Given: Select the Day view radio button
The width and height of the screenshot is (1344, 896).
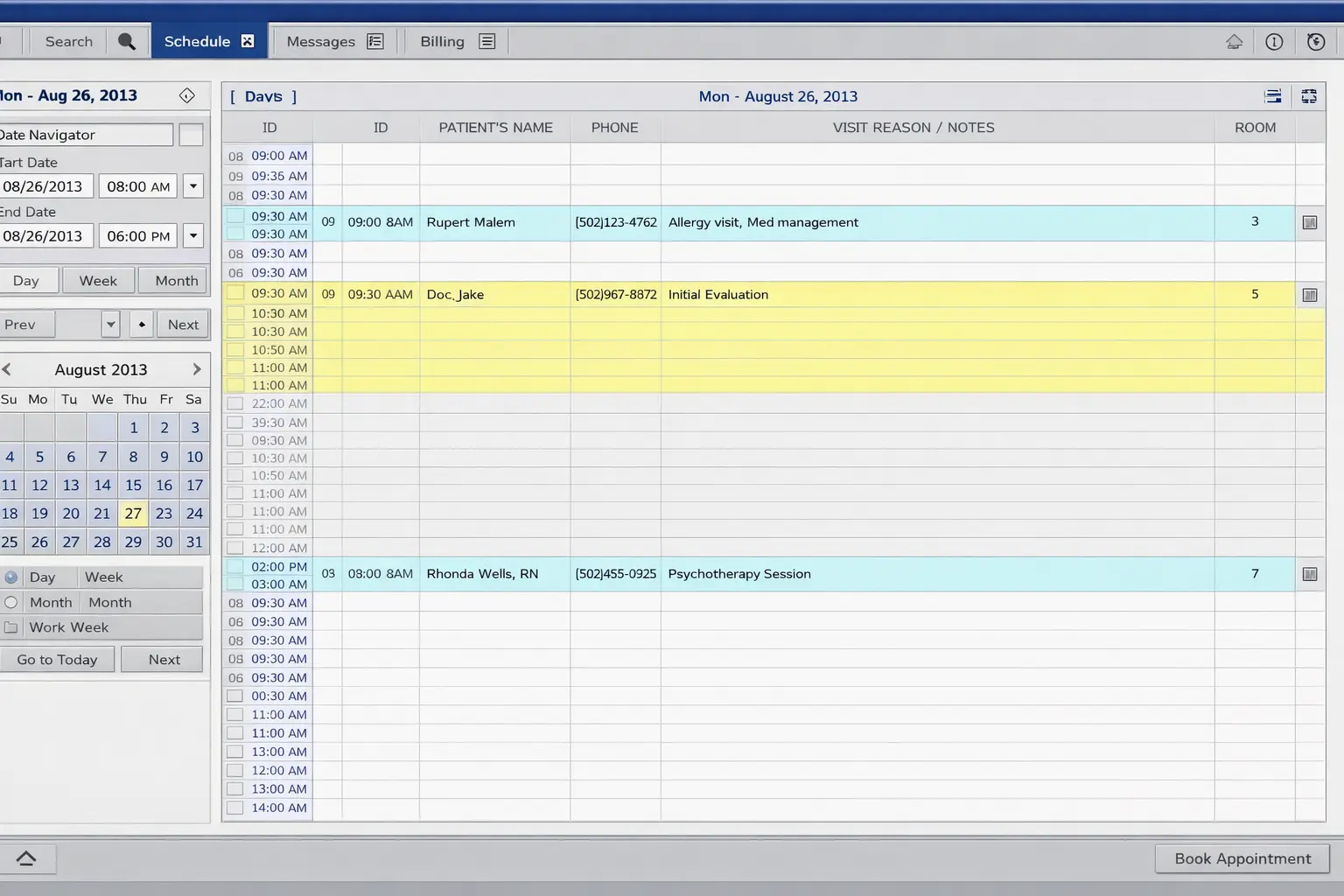Looking at the screenshot, I should [x=10, y=577].
